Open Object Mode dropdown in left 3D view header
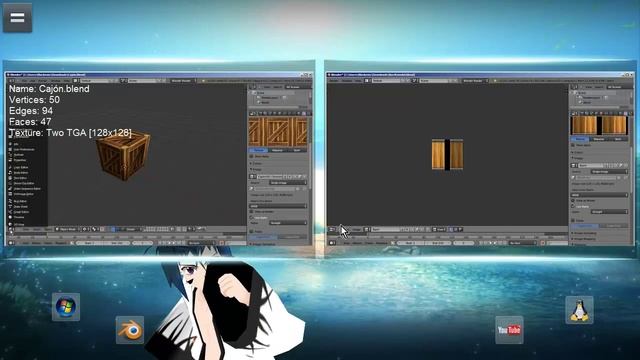640x360 pixels. click(x=67, y=229)
